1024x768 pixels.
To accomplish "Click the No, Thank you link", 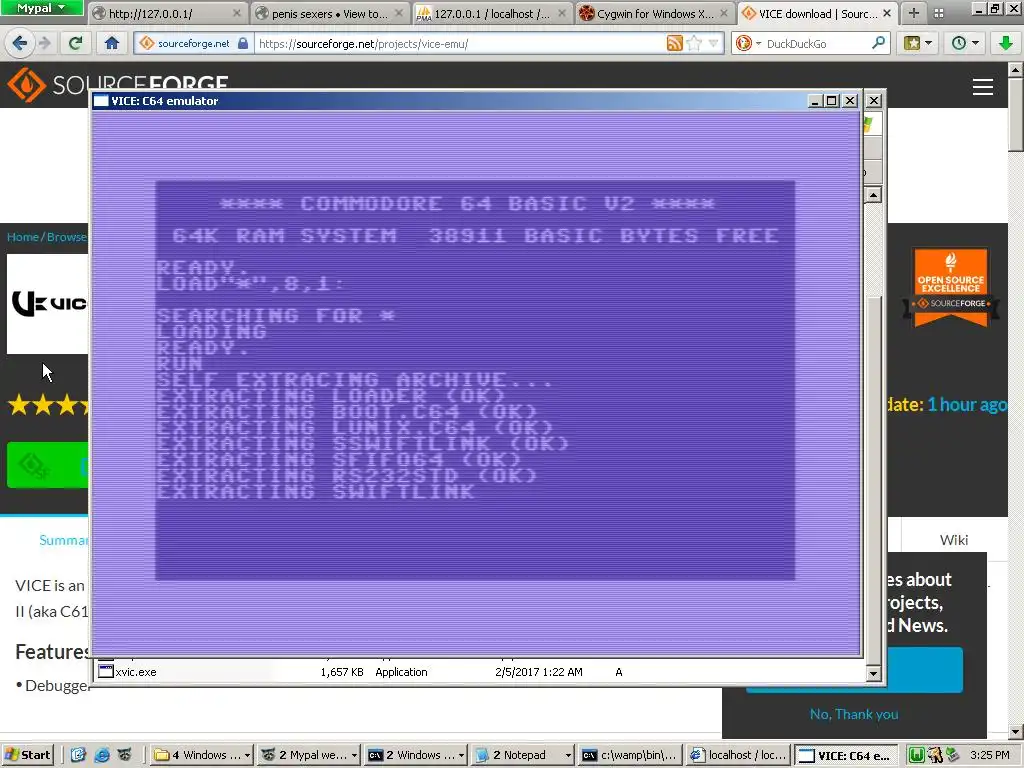I will tap(854, 714).
